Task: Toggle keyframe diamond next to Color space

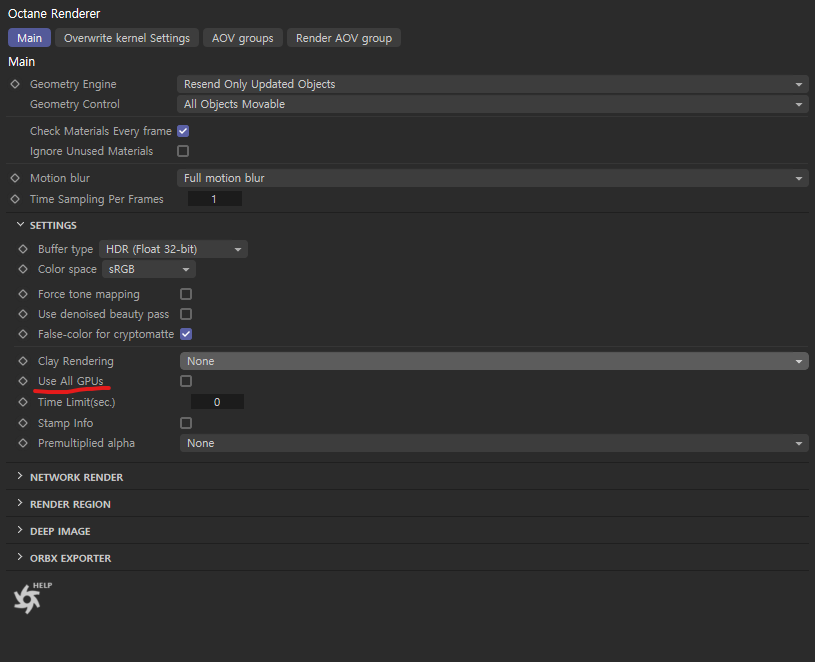Action: (23, 269)
